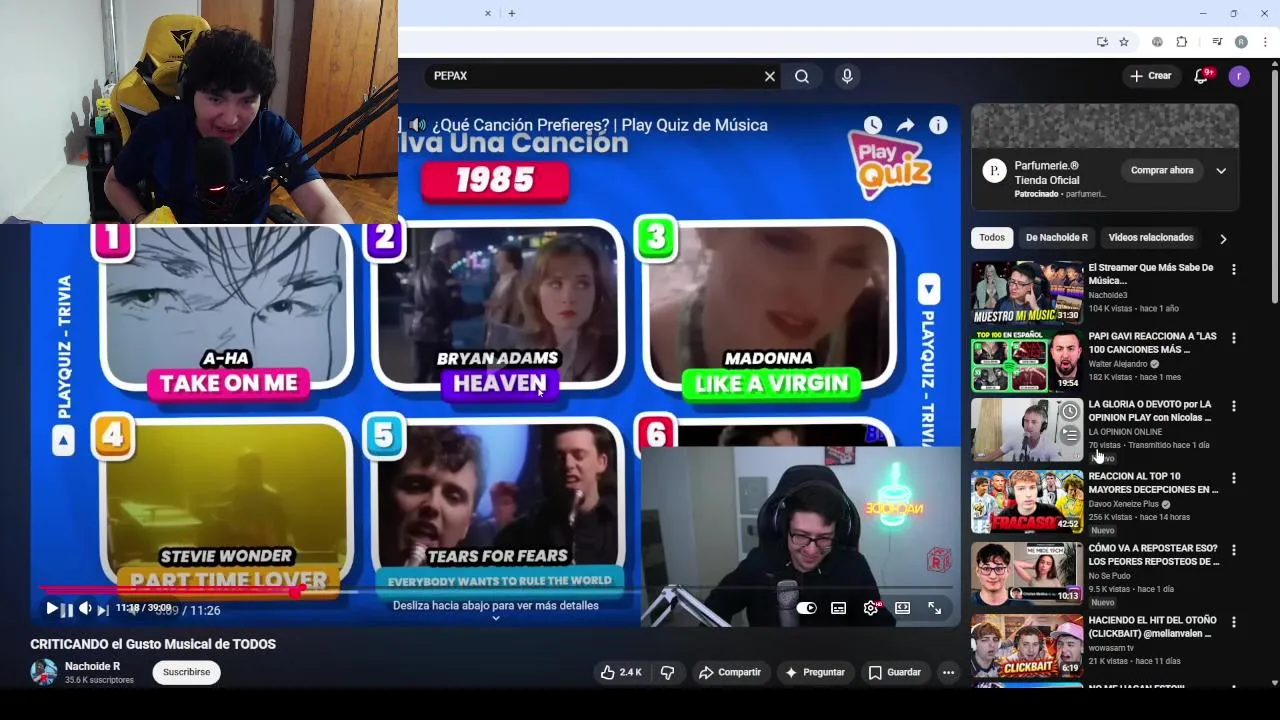Dislike the video
This screenshot has width=1280, height=720.
667,672
